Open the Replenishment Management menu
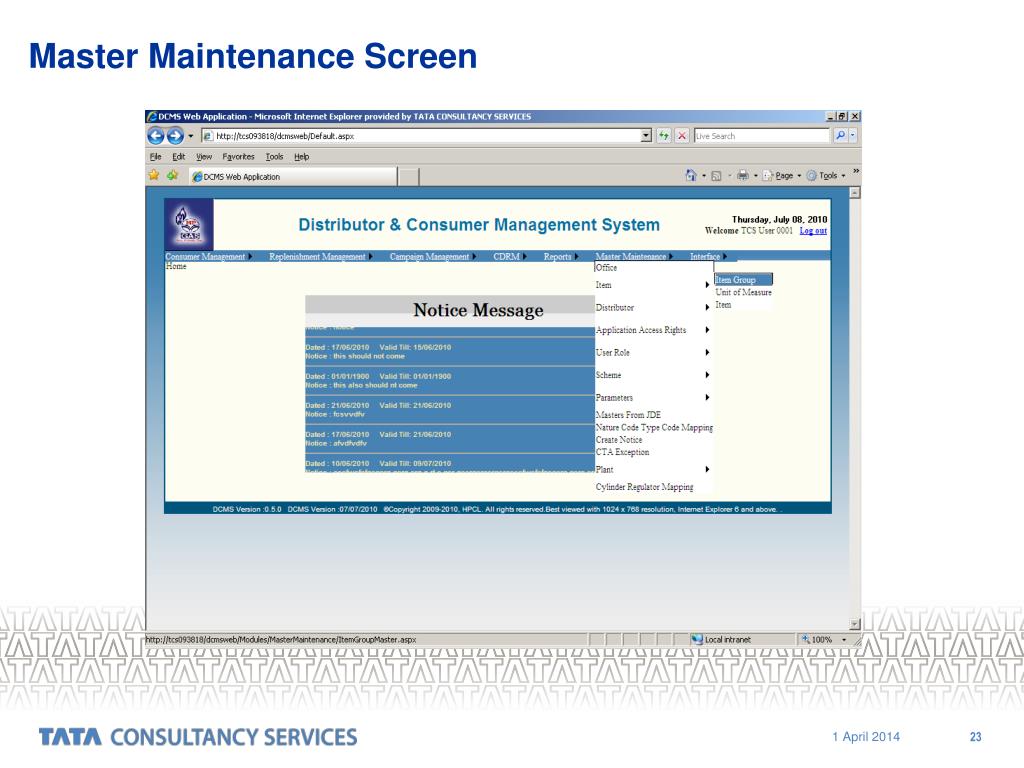 [321, 257]
